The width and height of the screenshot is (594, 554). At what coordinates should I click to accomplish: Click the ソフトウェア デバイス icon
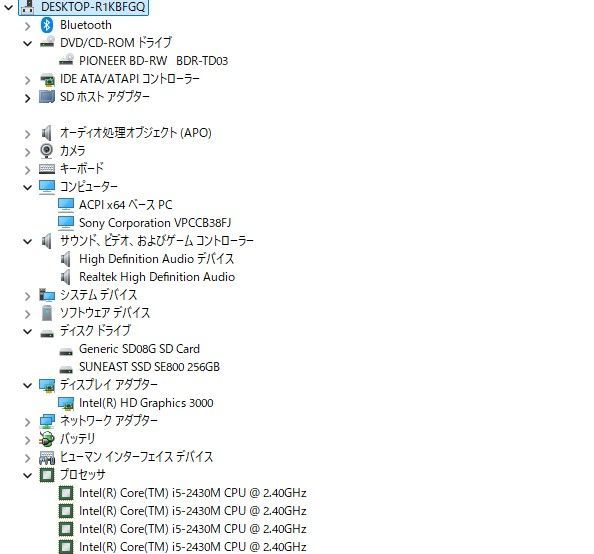47,313
